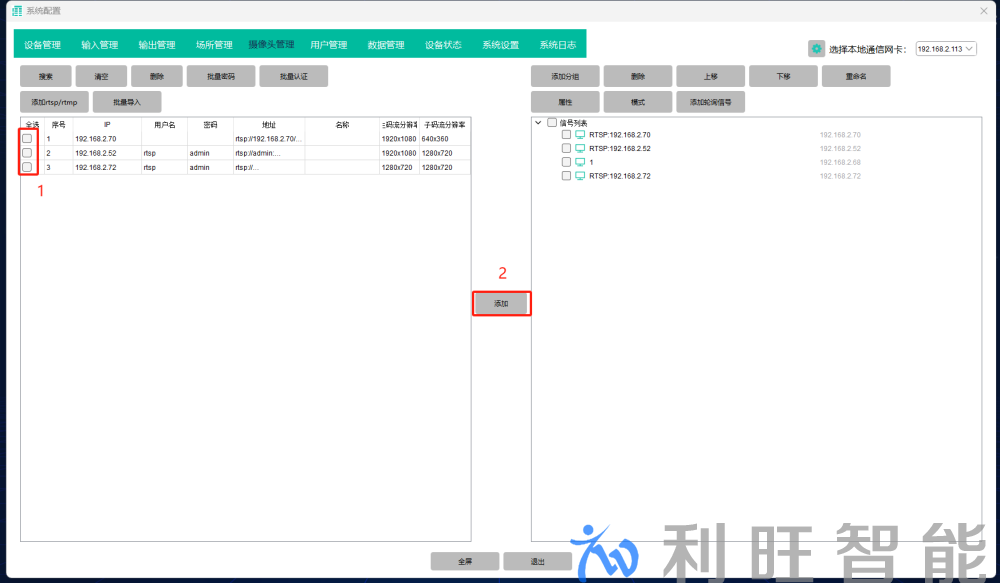Check the RTSP:192.168.2.52 signal checkbox
Image resolution: width=1000 pixels, height=583 pixels.
[566, 149]
